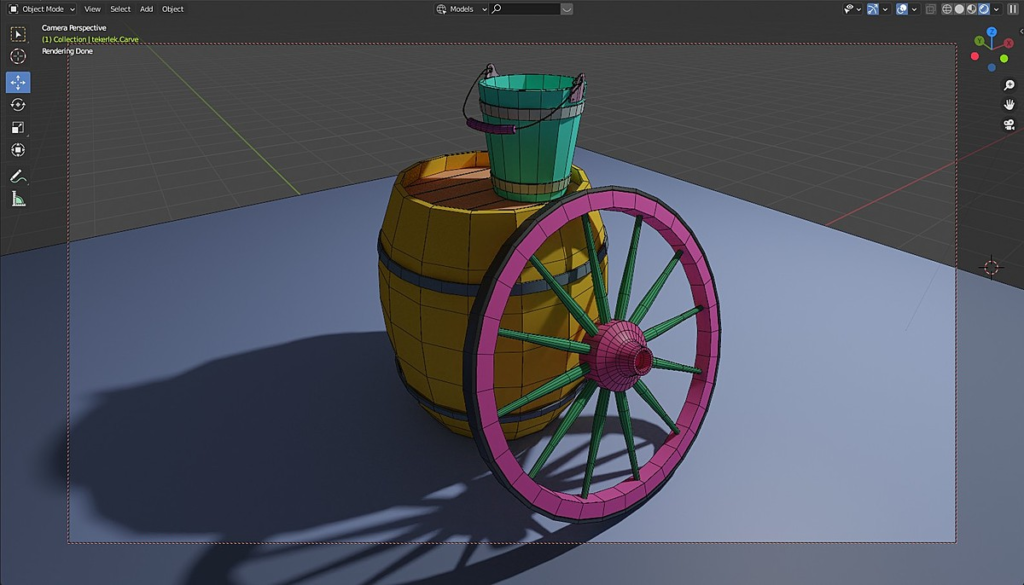Screen dimensions: 1024x585
Task: Expand the Models orientation dropdown
Action: pos(461,9)
